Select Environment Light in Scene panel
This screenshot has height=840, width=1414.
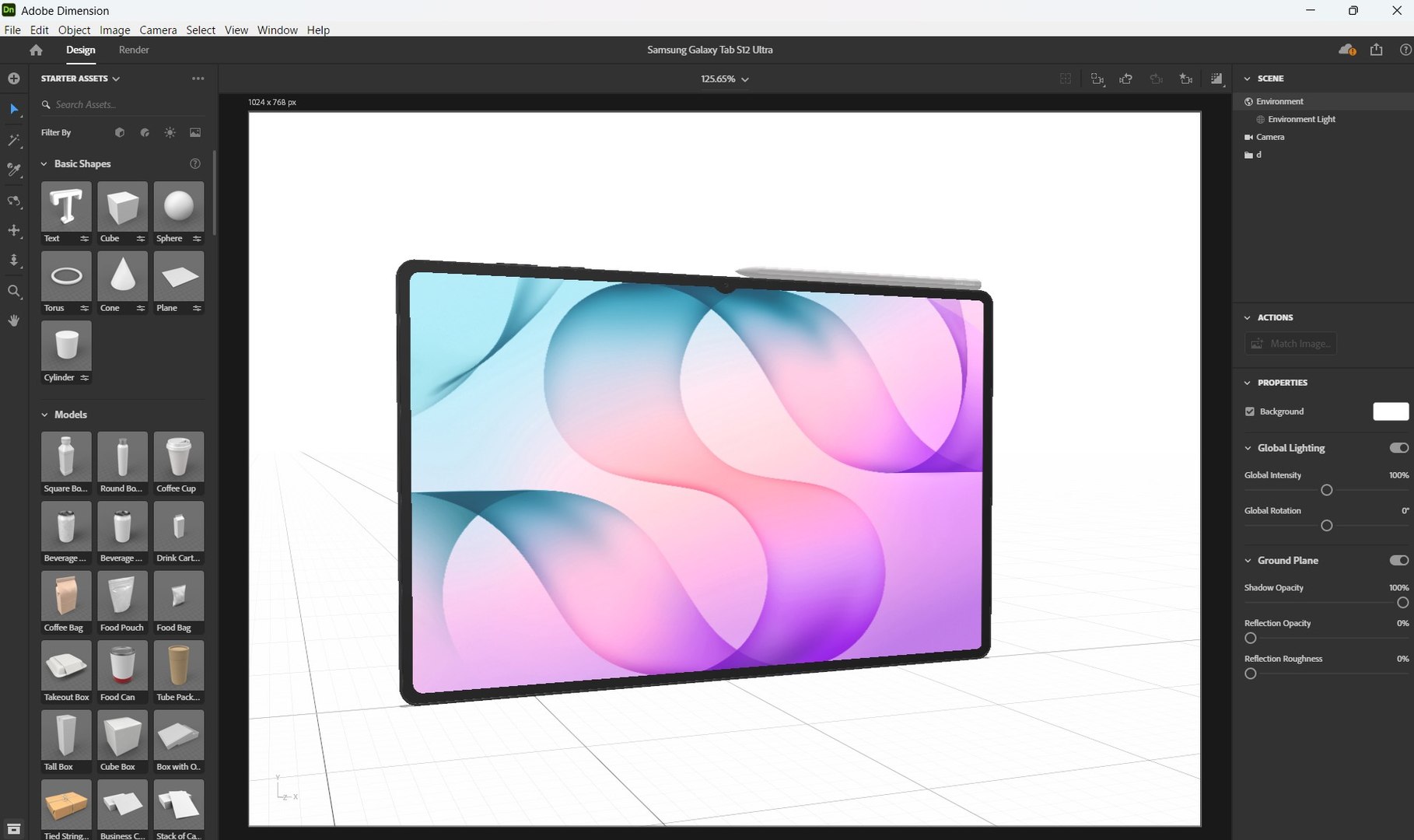[x=1301, y=119]
